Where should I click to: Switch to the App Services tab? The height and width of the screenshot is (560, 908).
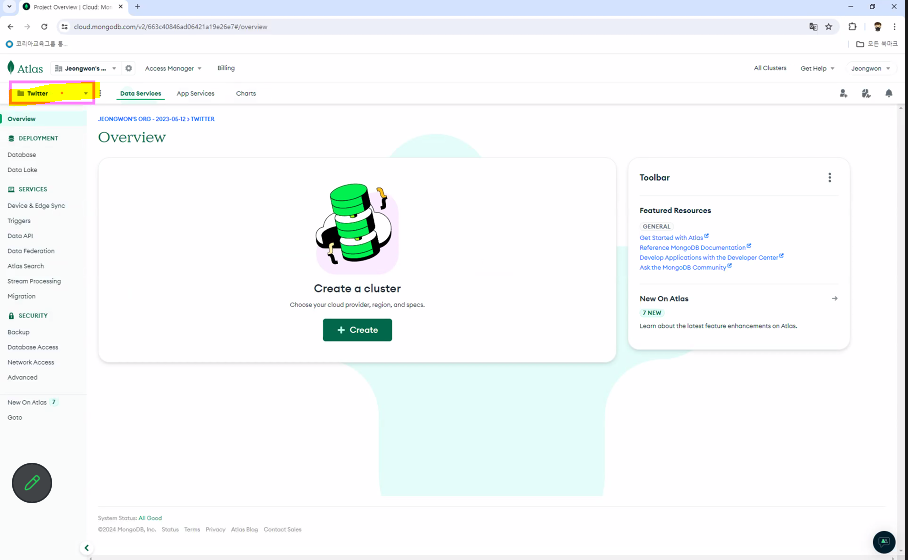click(x=195, y=93)
